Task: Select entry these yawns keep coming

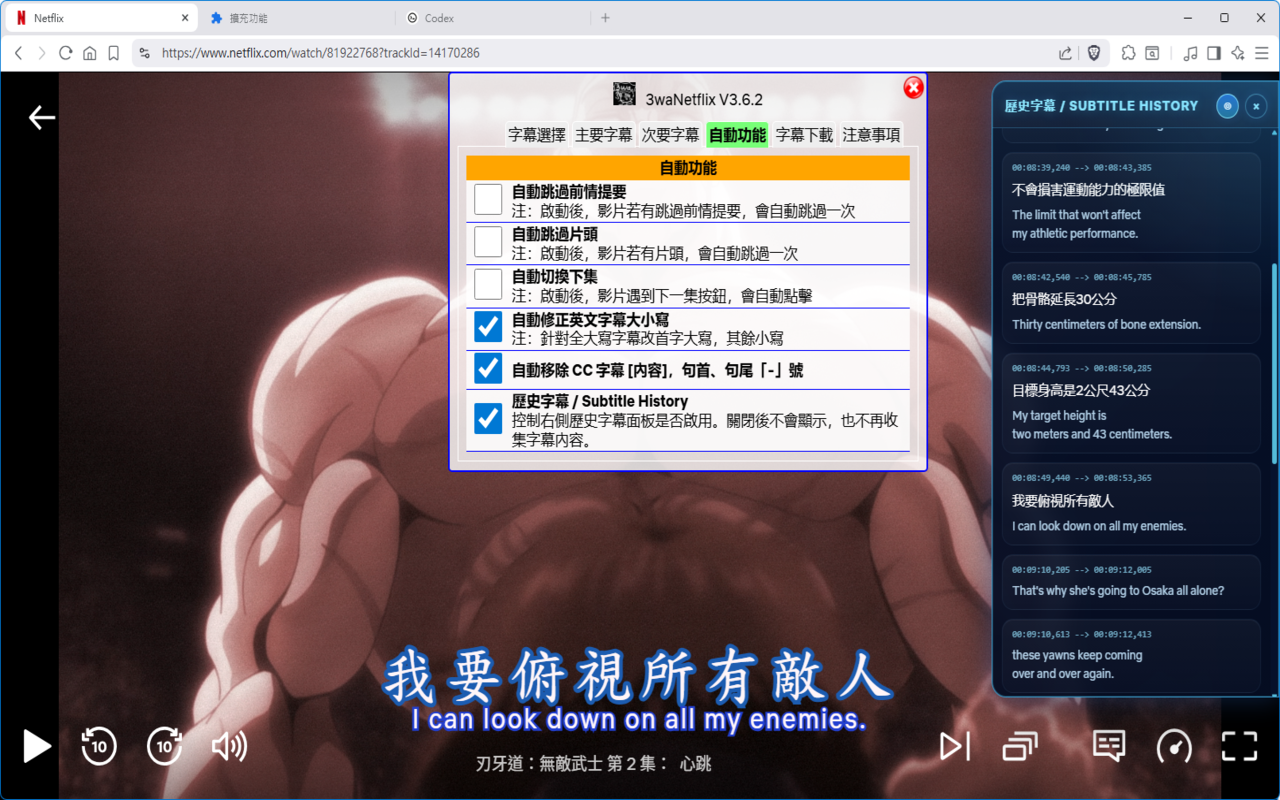Action: click(1131, 655)
